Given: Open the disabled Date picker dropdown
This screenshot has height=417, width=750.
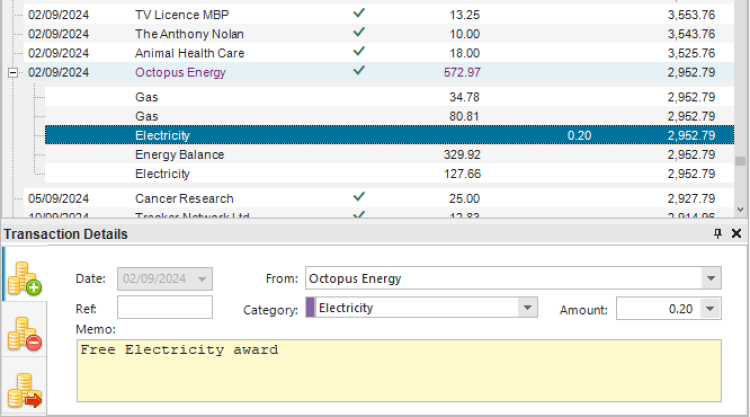Looking at the screenshot, I should pyautogui.click(x=203, y=279).
